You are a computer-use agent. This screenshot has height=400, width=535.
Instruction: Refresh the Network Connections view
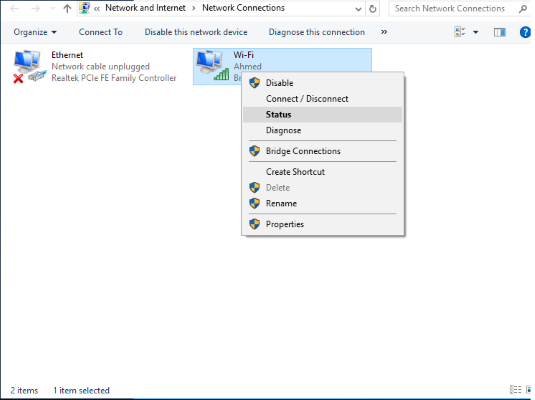pyautogui.click(x=373, y=9)
